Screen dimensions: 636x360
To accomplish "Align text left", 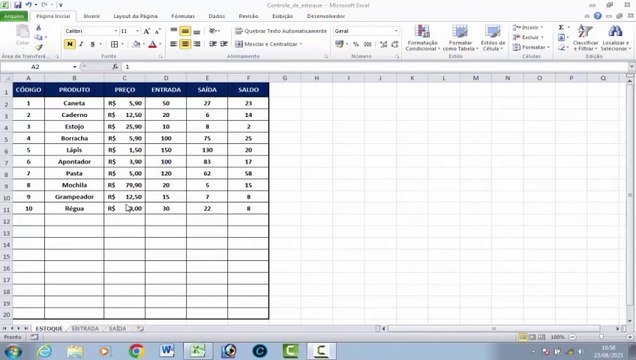I will [174, 44].
